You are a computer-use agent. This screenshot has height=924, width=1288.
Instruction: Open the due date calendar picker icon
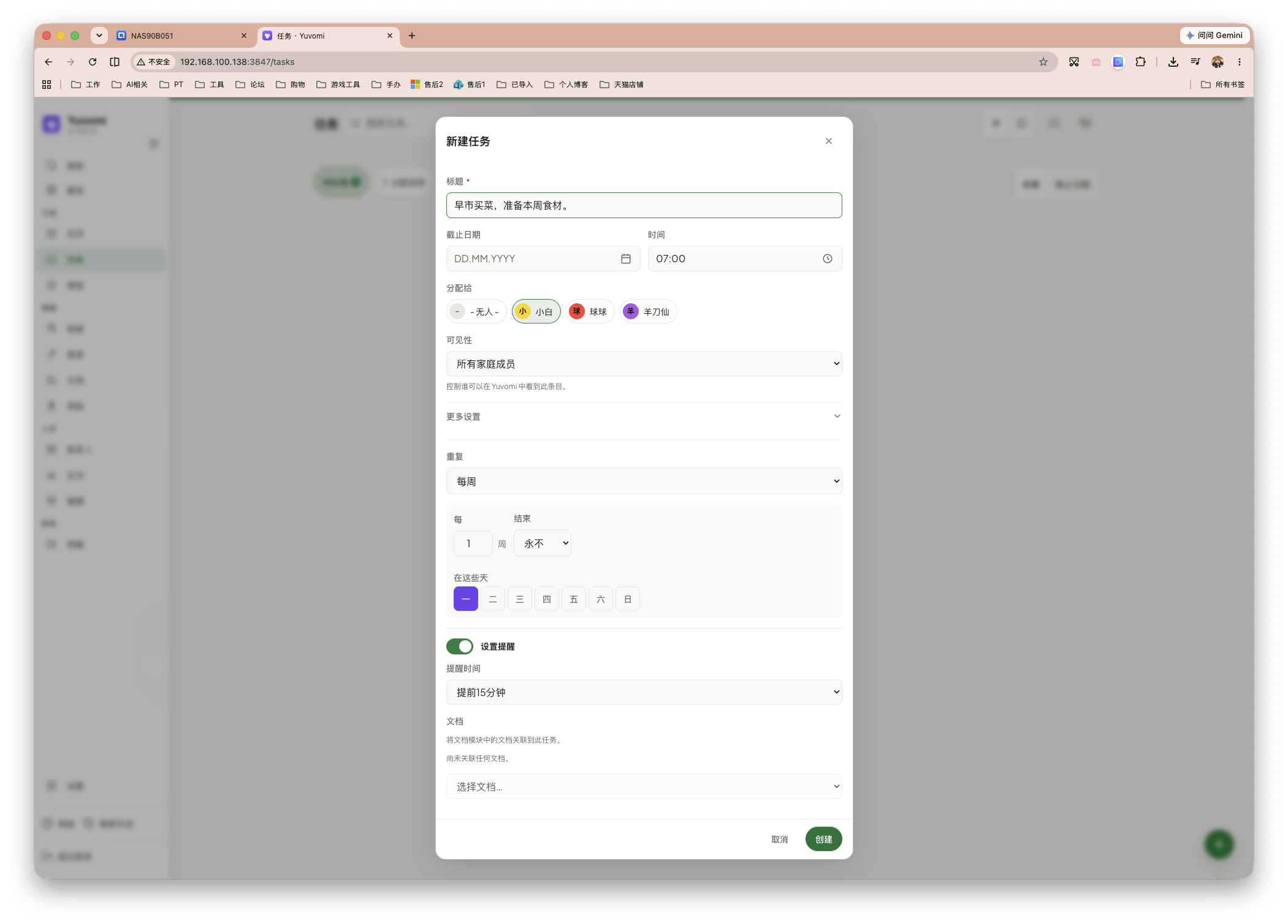click(x=625, y=259)
